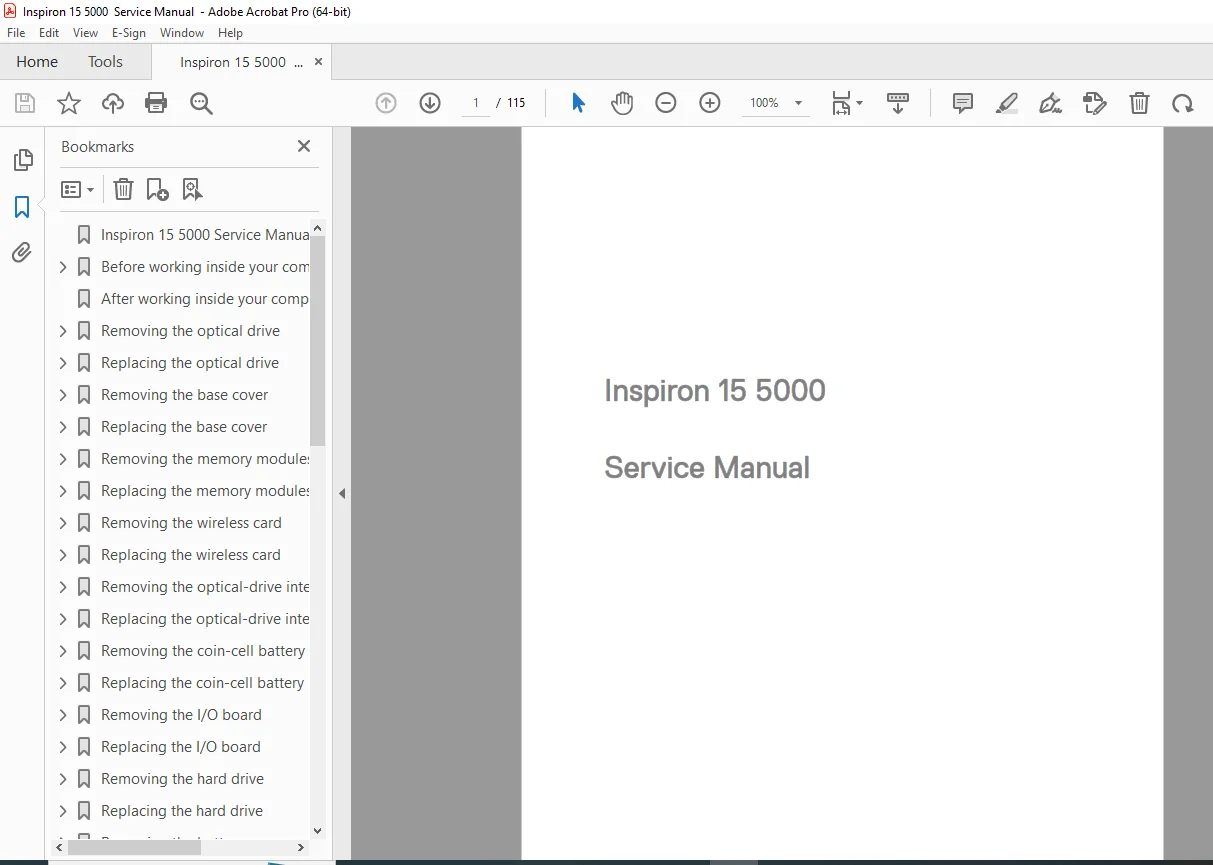Expand Replacing the coin-cell battery bookmark
Image resolution: width=1213 pixels, height=865 pixels.
tap(63, 683)
